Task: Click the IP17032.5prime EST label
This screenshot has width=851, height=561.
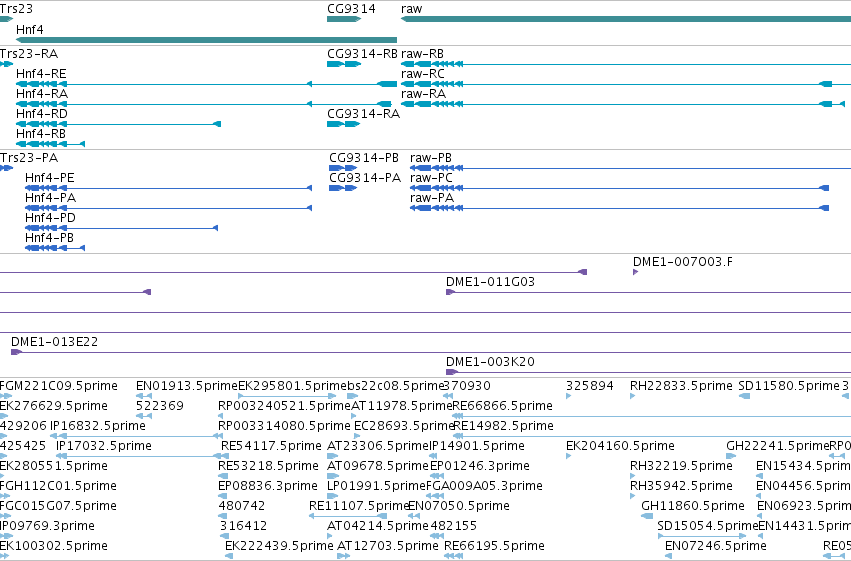Action: [104, 446]
